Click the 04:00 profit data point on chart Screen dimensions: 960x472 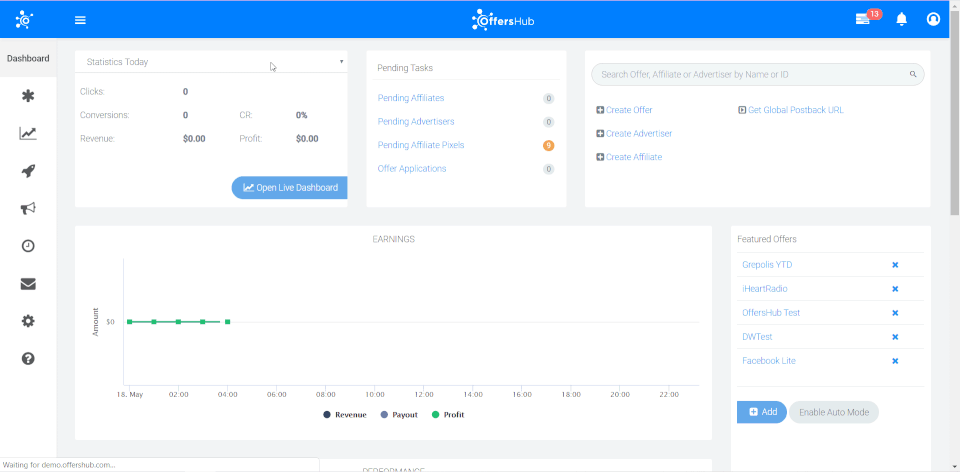tap(227, 321)
